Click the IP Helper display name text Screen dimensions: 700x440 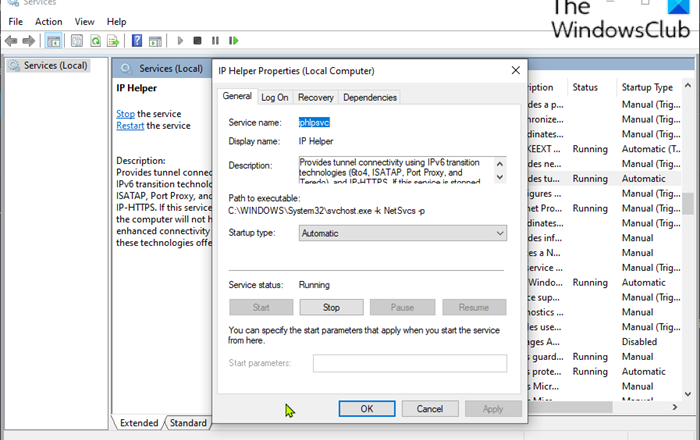(316, 141)
